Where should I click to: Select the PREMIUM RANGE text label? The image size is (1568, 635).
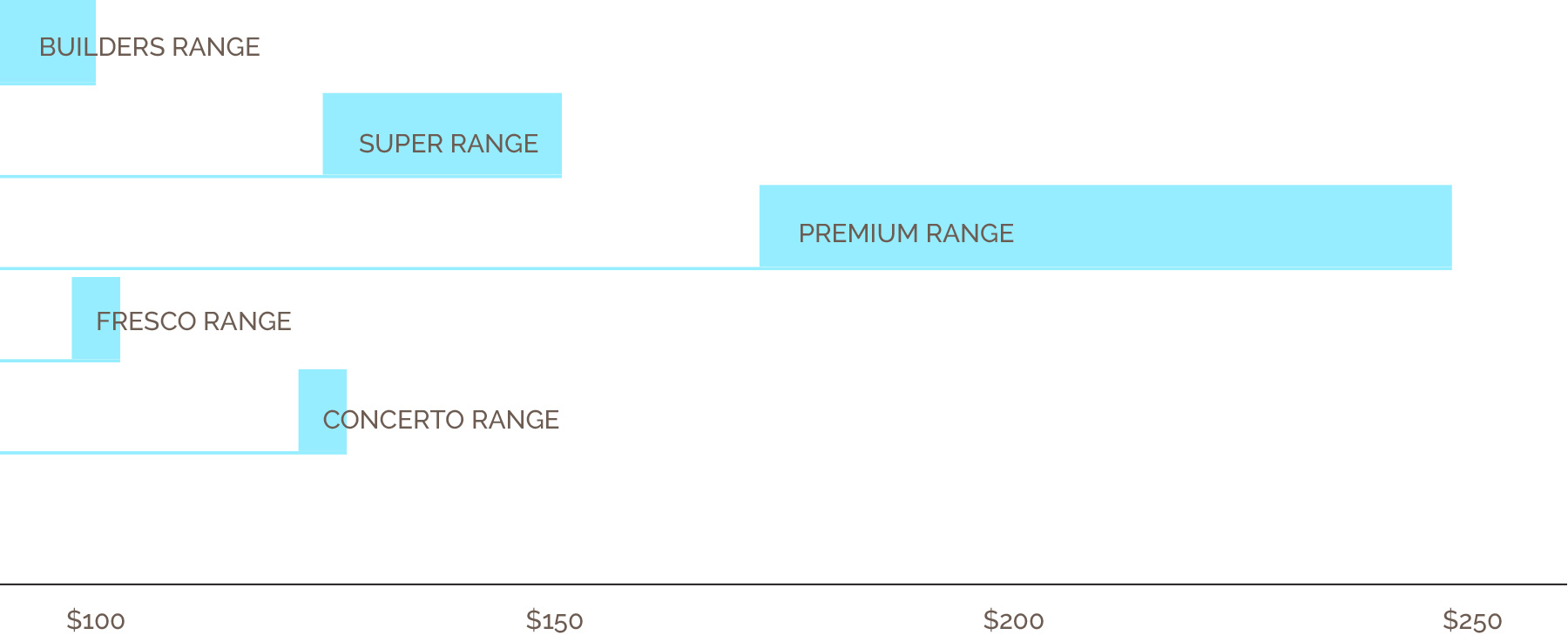click(x=906, y=233)
